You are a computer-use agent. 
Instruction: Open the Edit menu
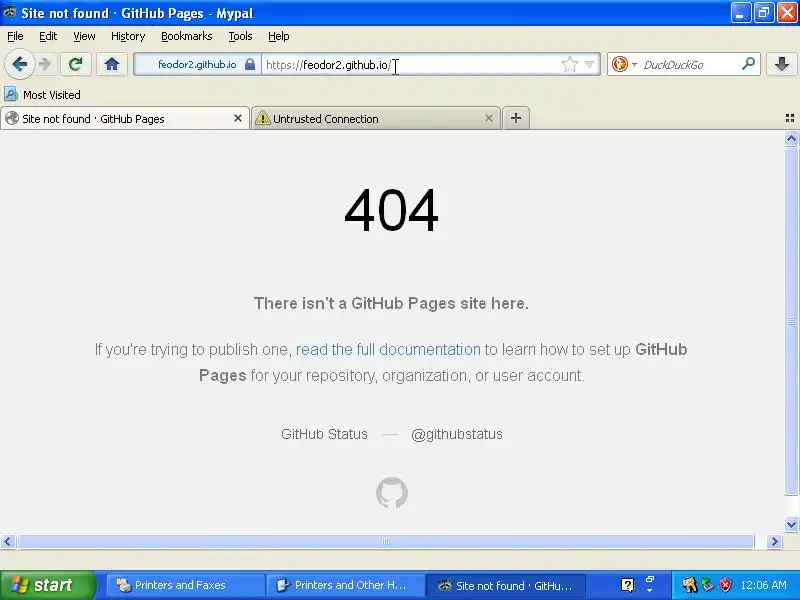[48, 36]
